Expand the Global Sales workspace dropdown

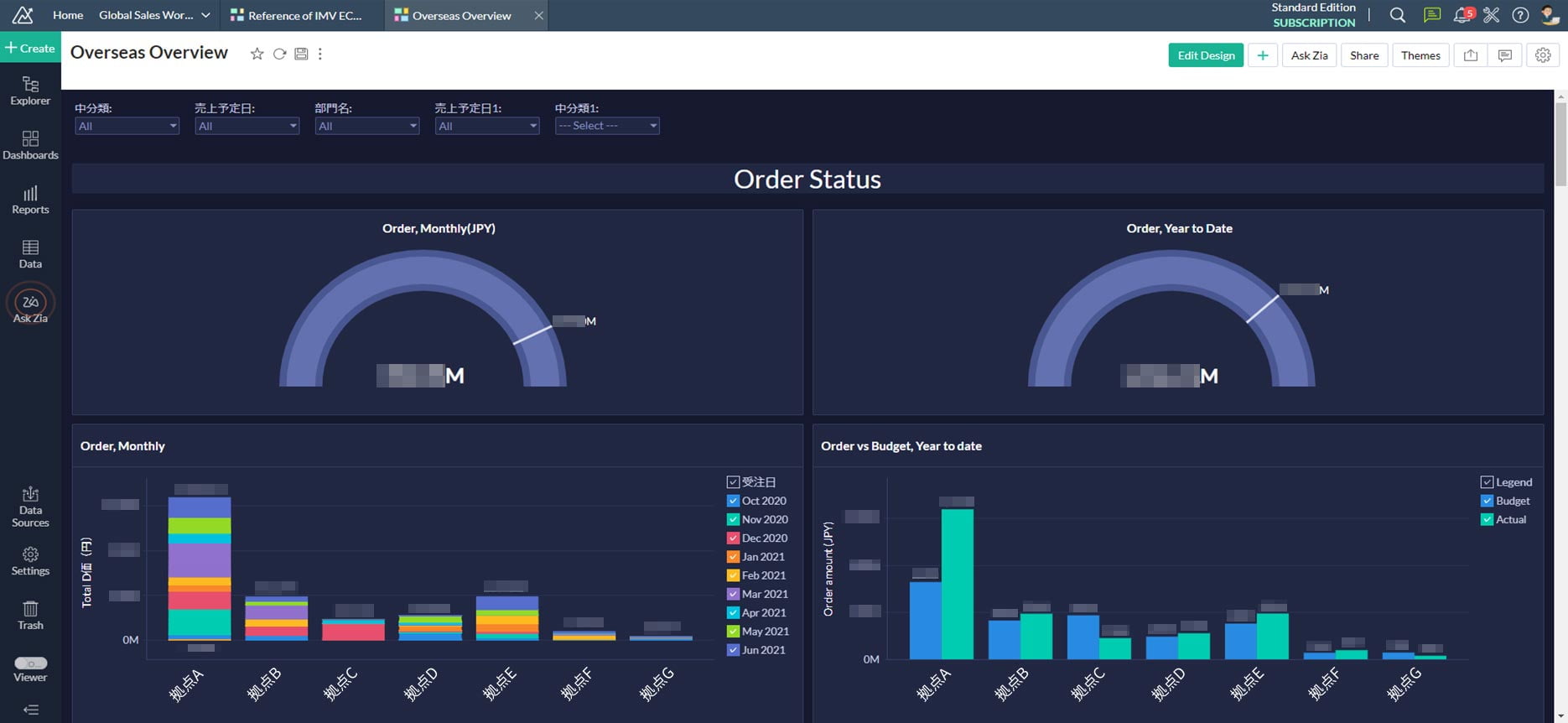click(154, 15)
